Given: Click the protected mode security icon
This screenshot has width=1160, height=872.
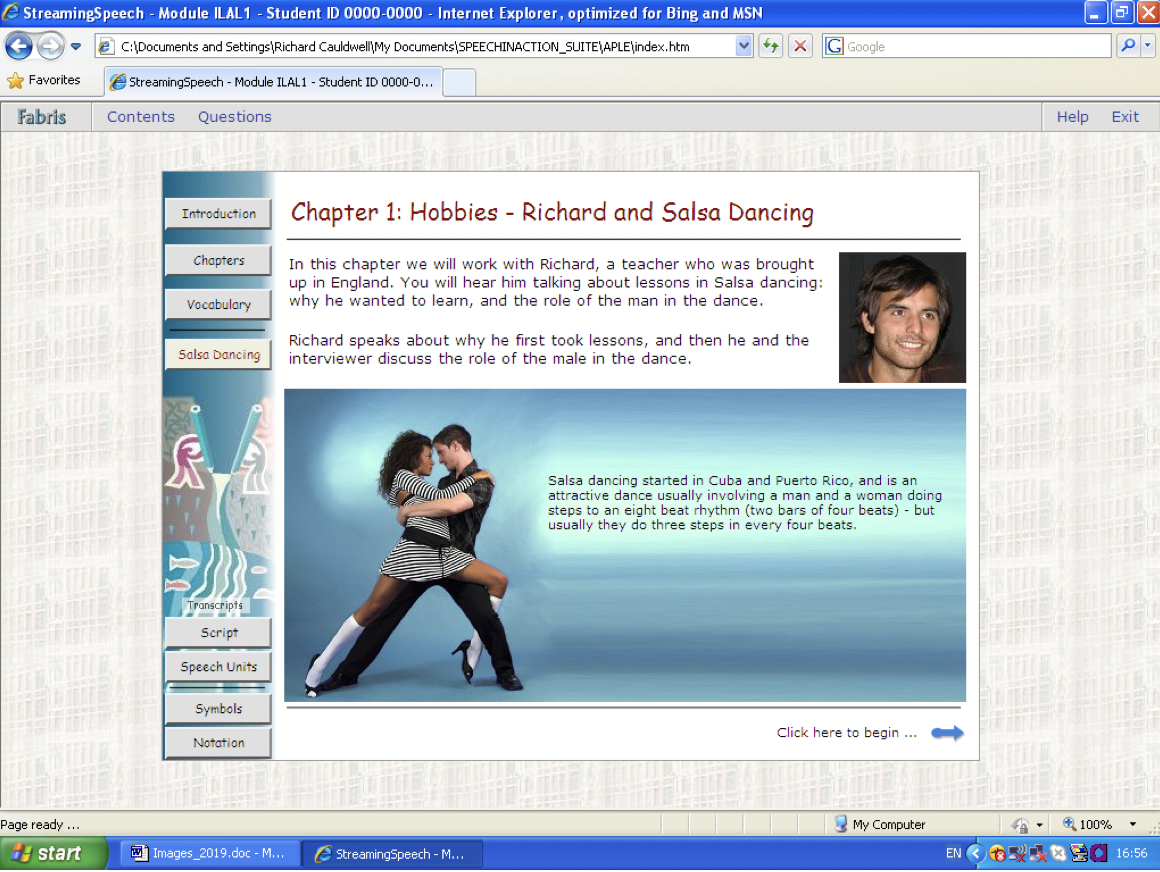Looking at the screenshot, I should click(x=1020, y=825).
